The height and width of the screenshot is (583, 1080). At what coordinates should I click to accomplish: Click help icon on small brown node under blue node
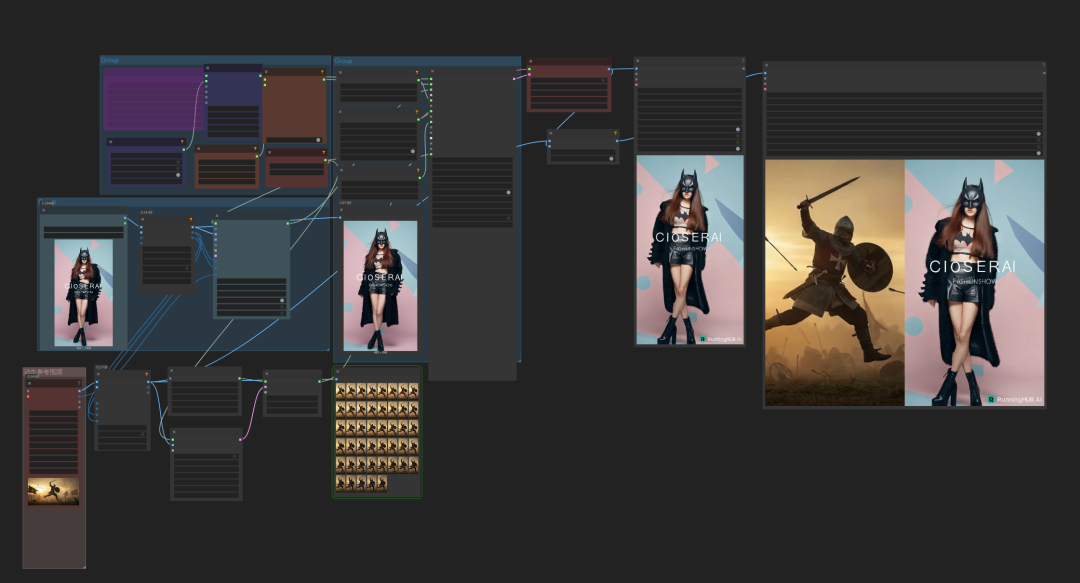255,149
